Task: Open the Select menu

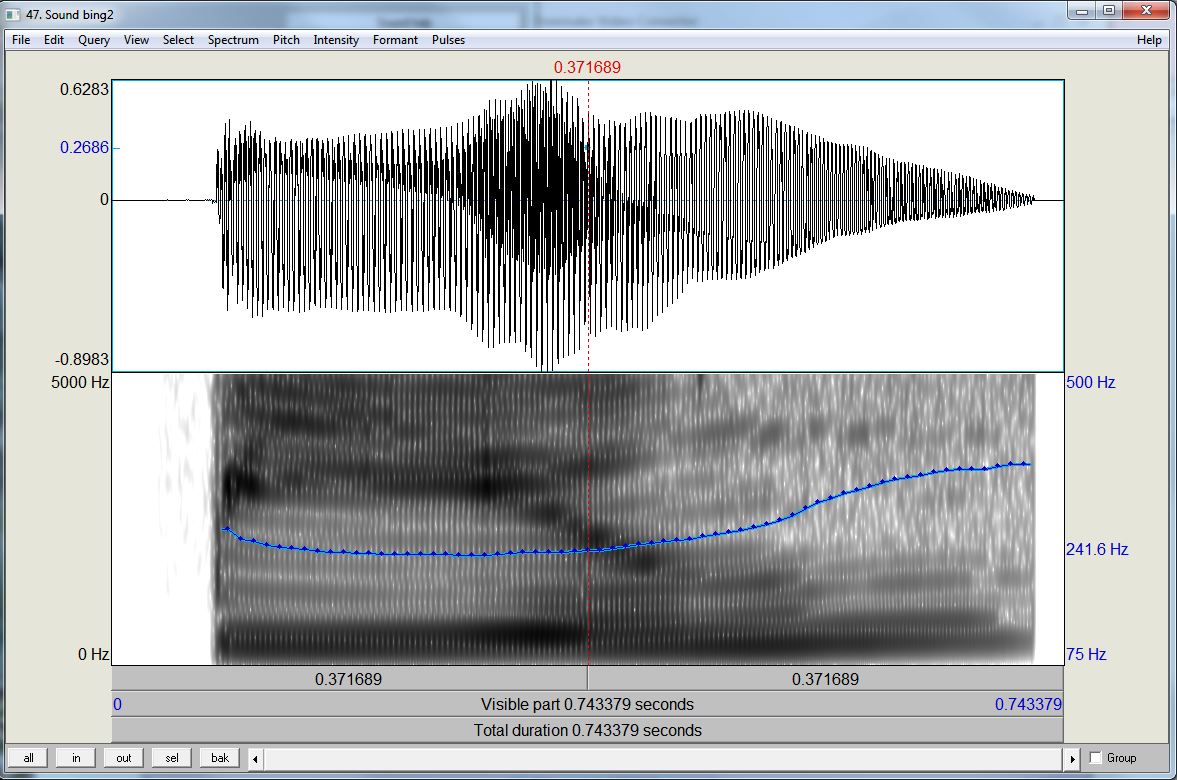Action: (178, 40)
